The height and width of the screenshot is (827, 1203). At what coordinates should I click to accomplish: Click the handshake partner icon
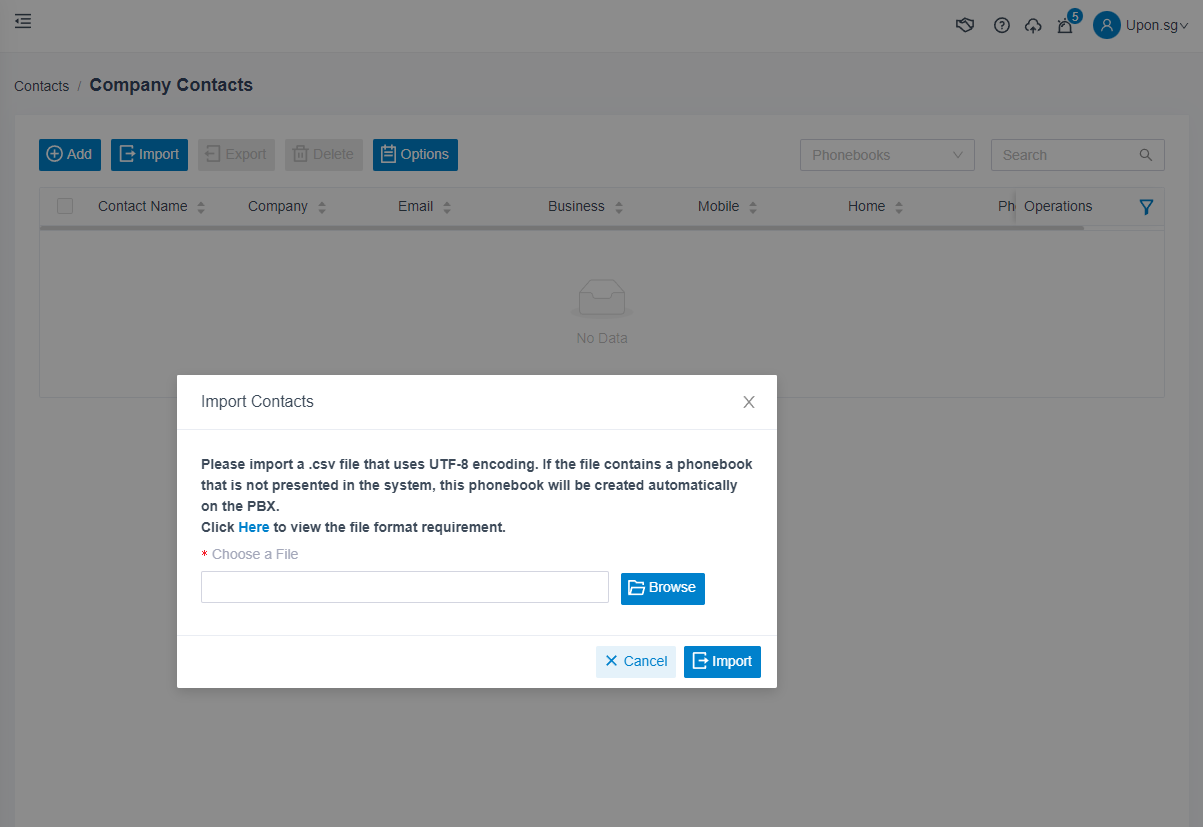coord(965,26)
